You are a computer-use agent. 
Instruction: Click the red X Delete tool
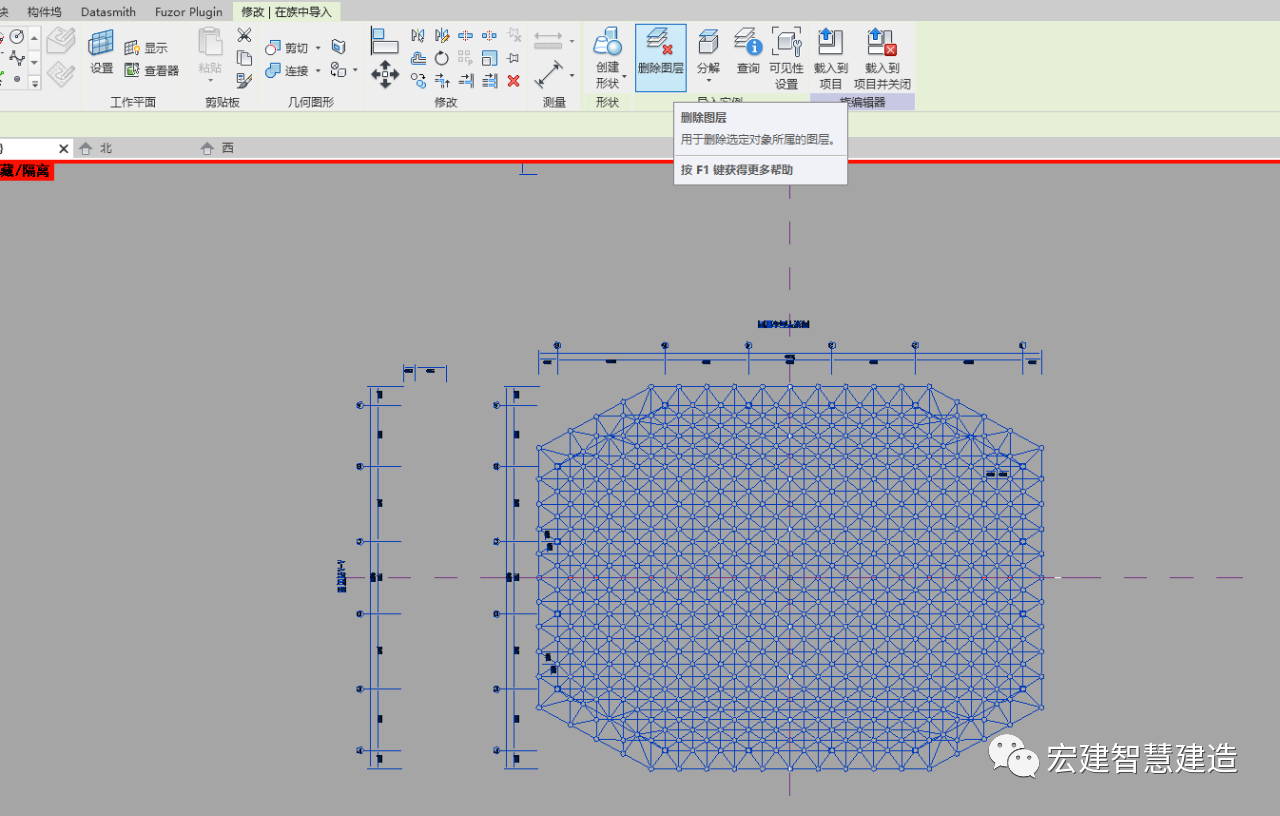[x=514, y=81]
